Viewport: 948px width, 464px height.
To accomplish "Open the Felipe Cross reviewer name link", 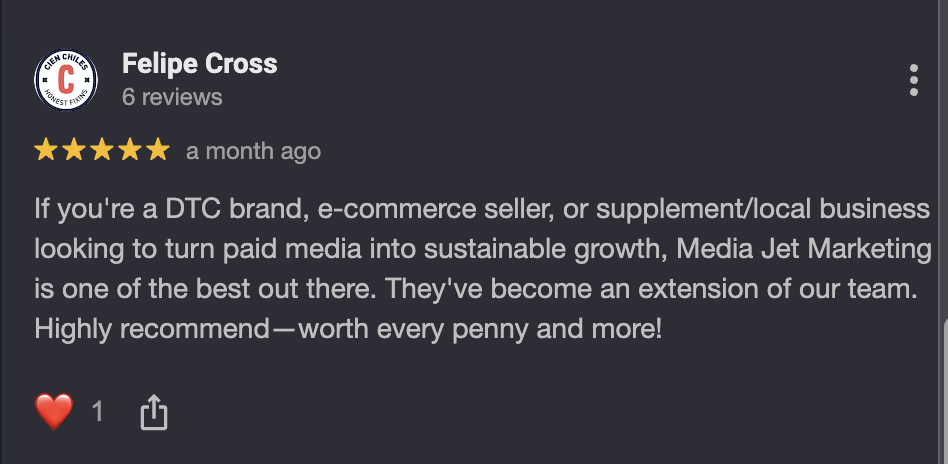I will pos(200,64).
